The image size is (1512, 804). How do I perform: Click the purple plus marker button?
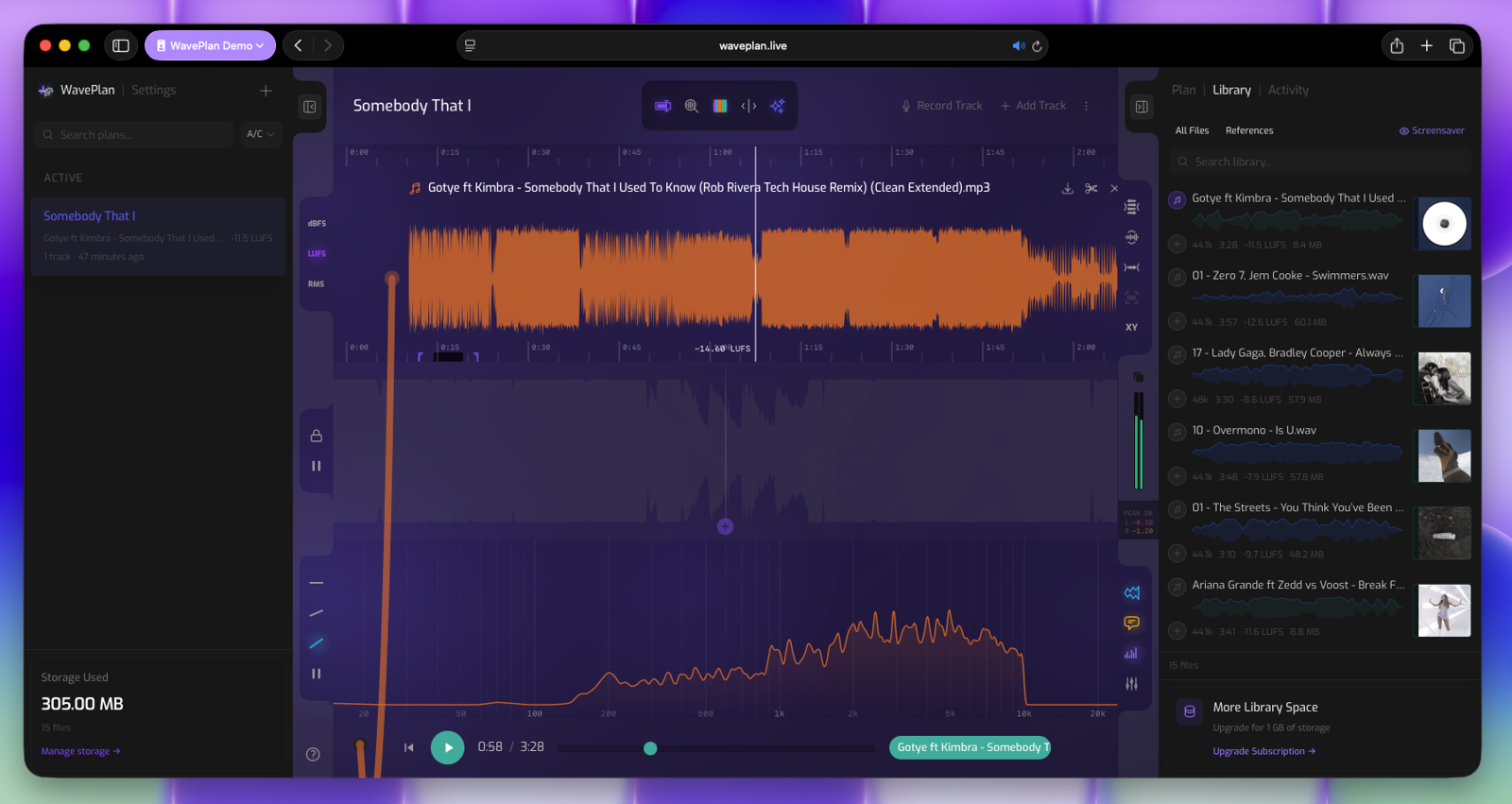(x=725, y=526)
